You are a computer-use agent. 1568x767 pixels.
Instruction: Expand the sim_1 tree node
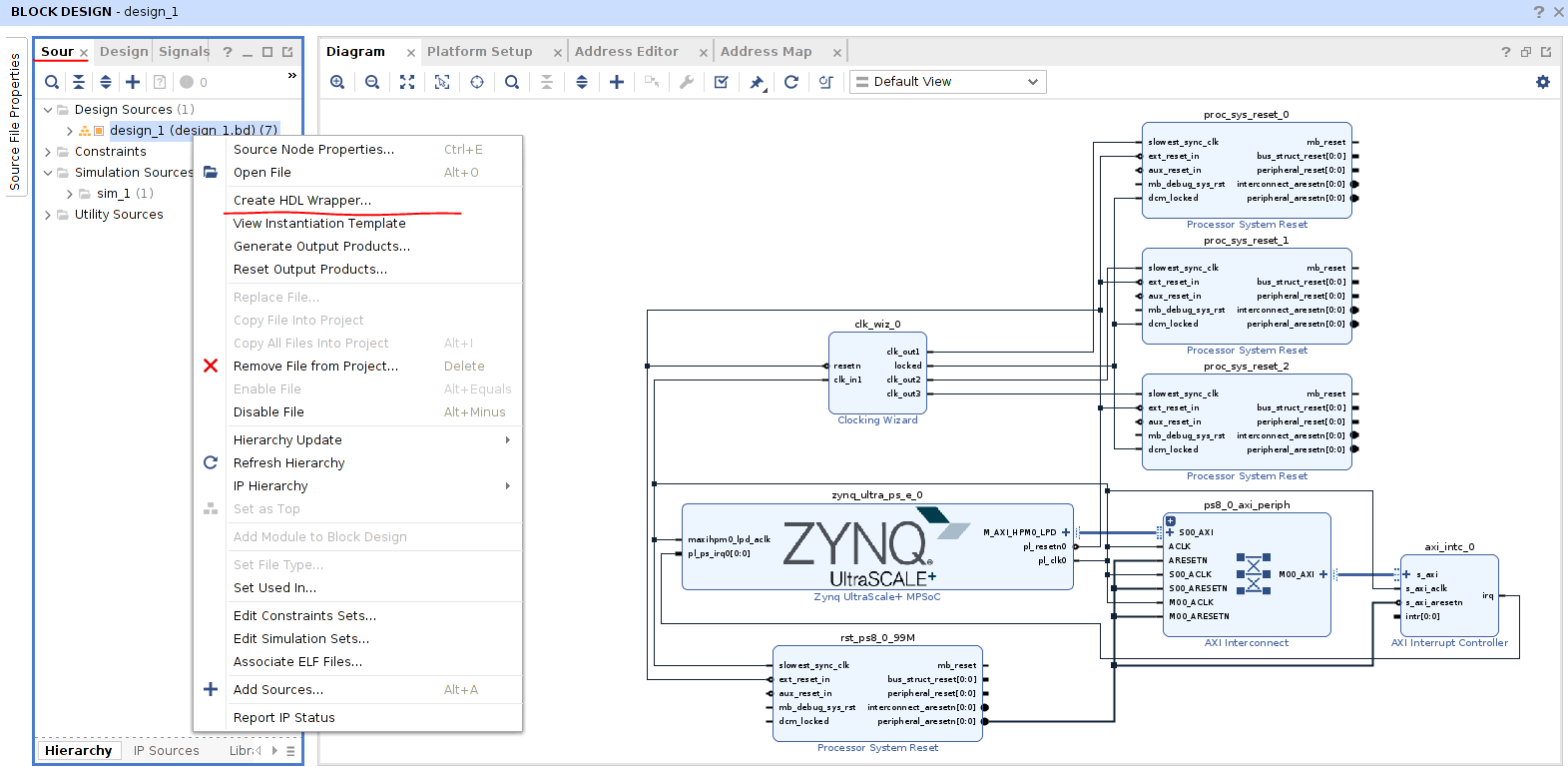(69, 194)
